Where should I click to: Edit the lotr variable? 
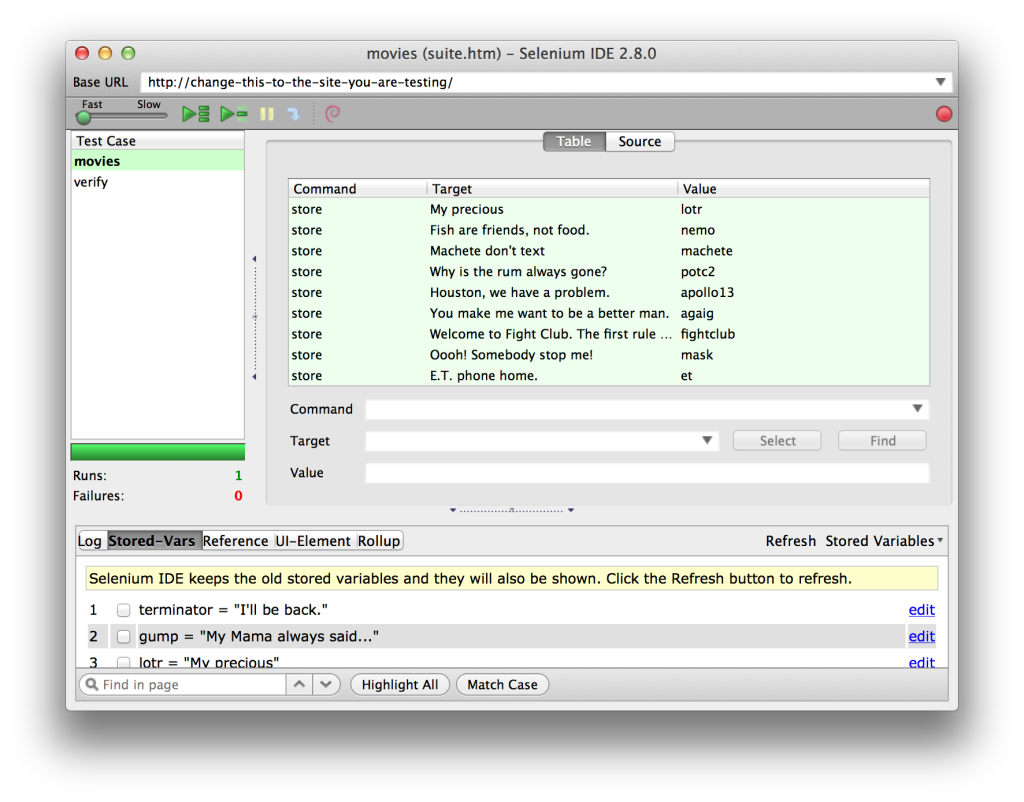click(x=921, y=662)
